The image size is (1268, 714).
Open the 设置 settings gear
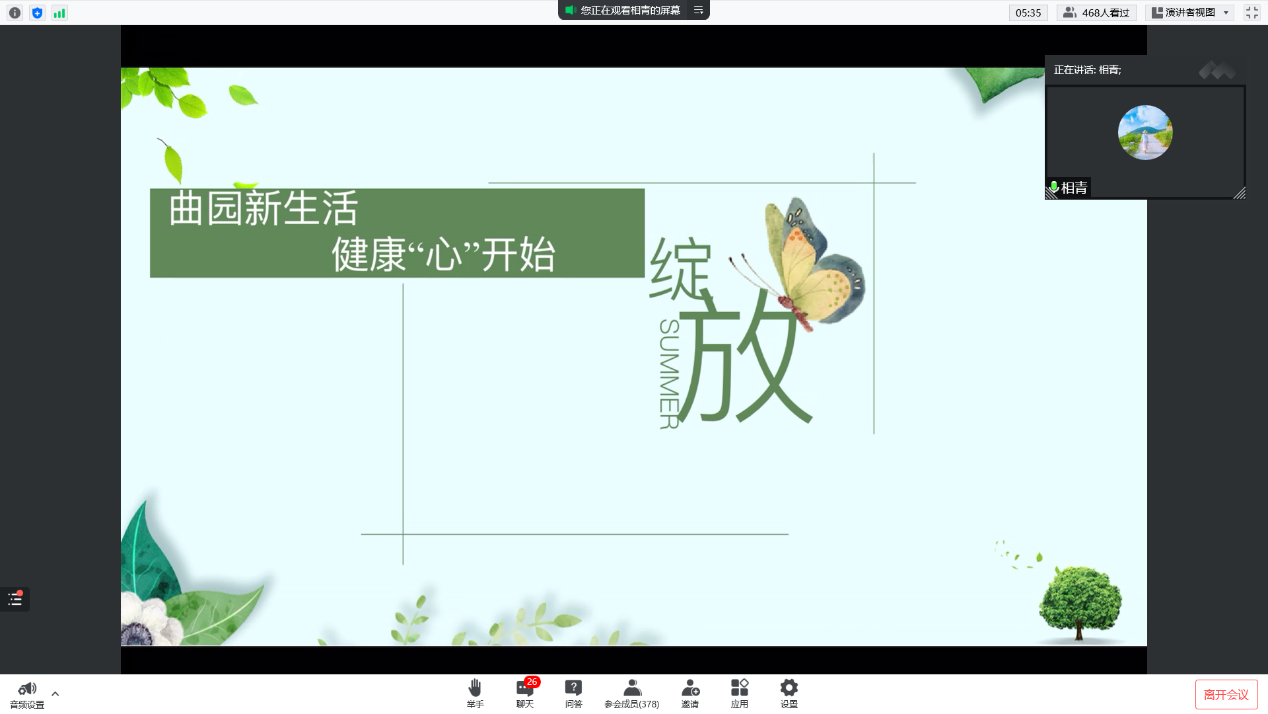[x=789, y=692]
